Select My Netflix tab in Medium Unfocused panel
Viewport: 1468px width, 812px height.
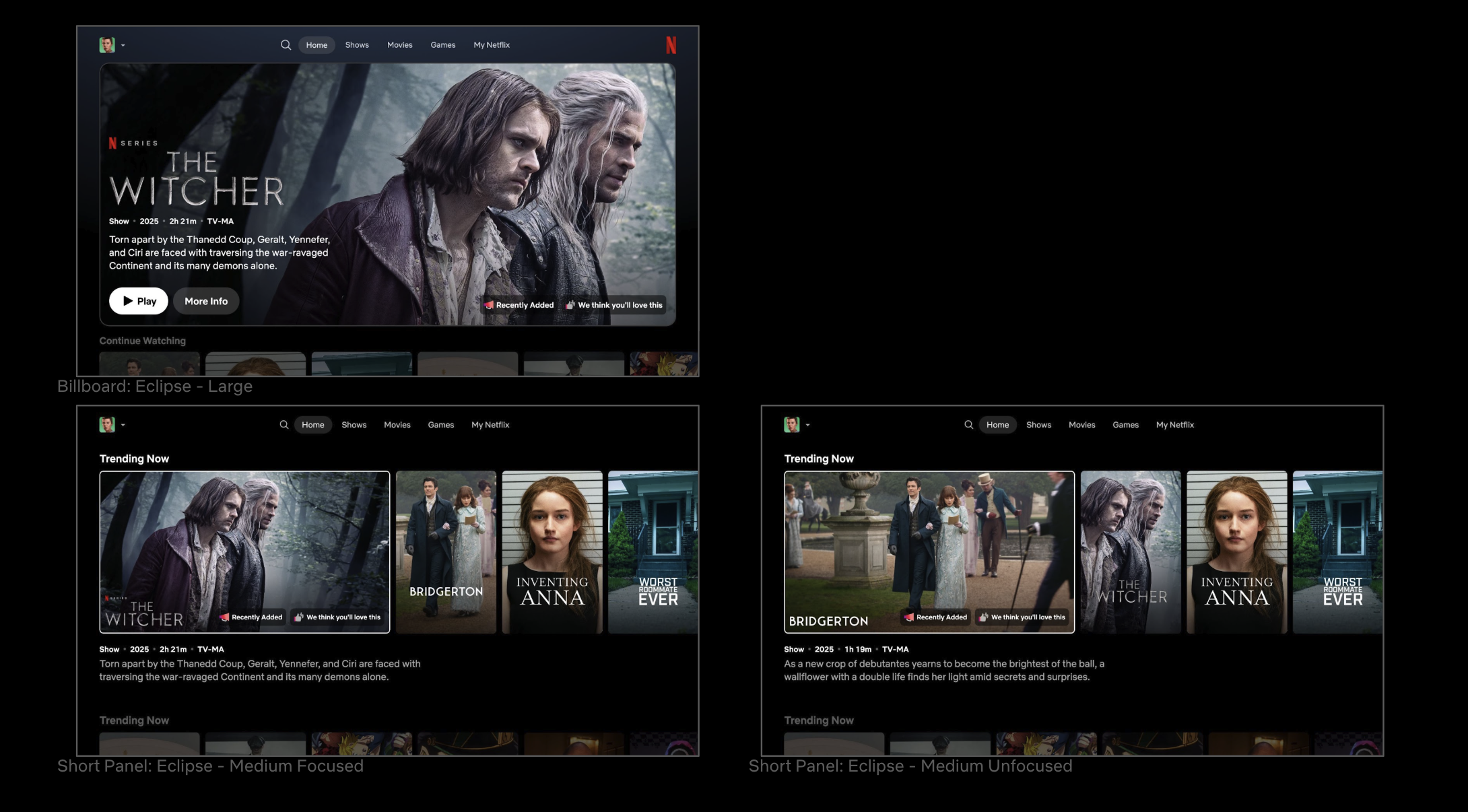click(x=1175, y=425)
